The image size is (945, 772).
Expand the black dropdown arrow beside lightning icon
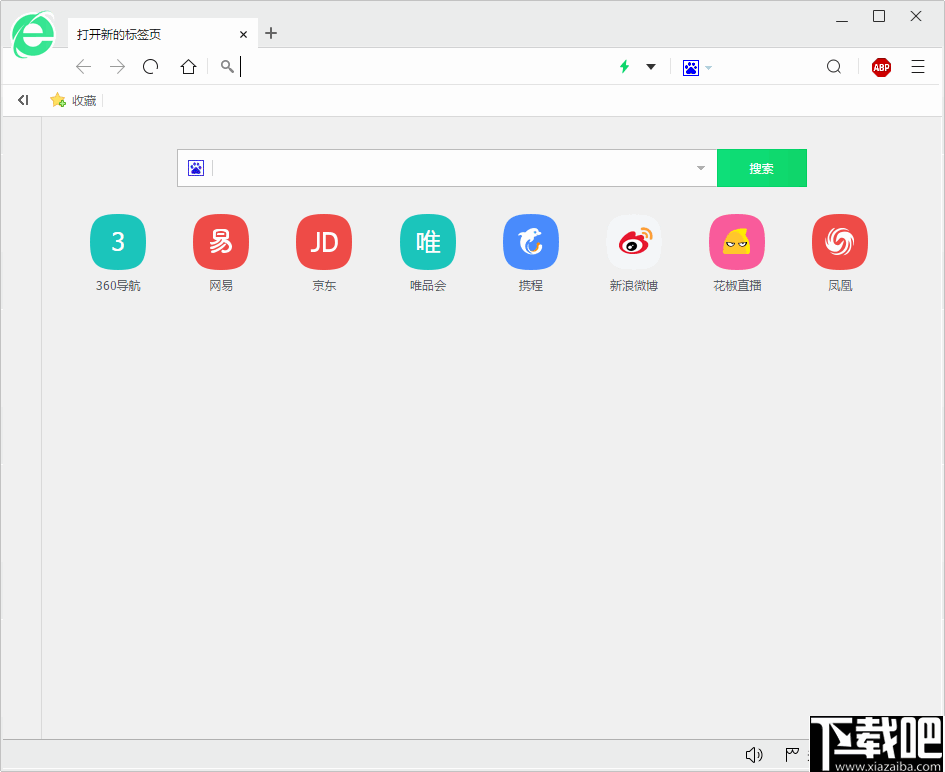[x=651, y=67]
